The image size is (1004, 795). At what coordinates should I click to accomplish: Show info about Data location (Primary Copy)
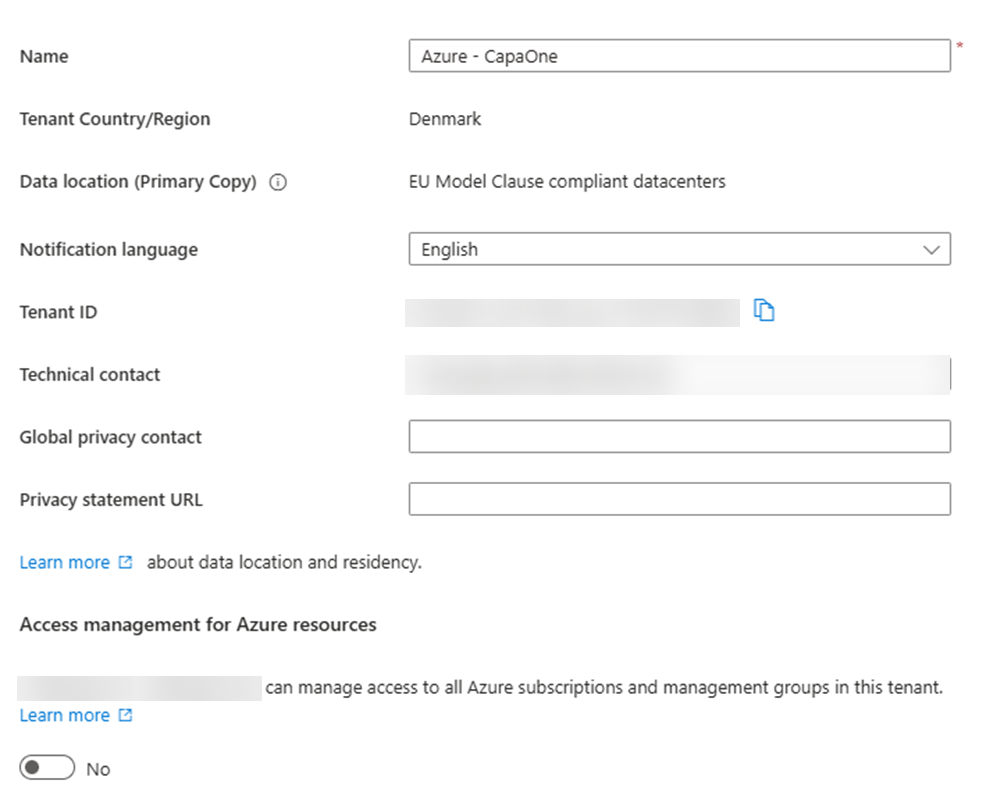click(x=278, y=182)
